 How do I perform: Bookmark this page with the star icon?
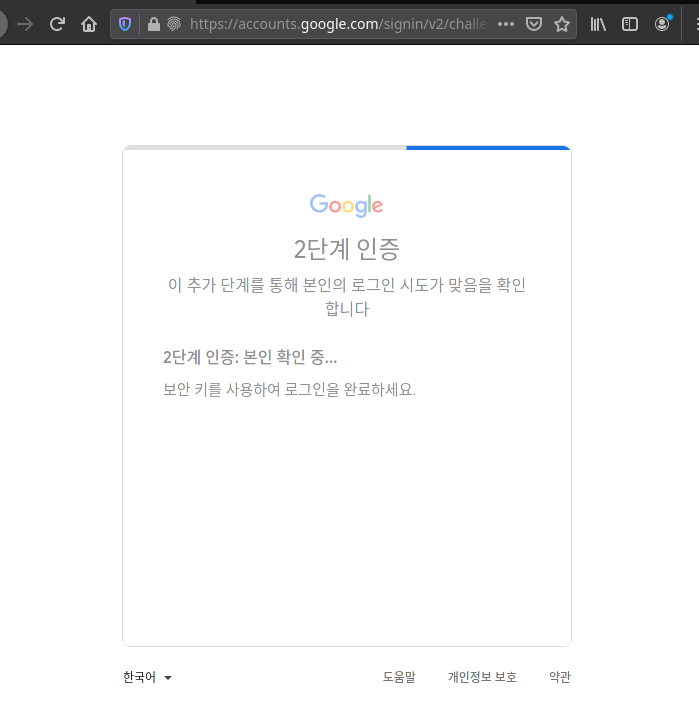pyautogui.click(x=562, y=24)
